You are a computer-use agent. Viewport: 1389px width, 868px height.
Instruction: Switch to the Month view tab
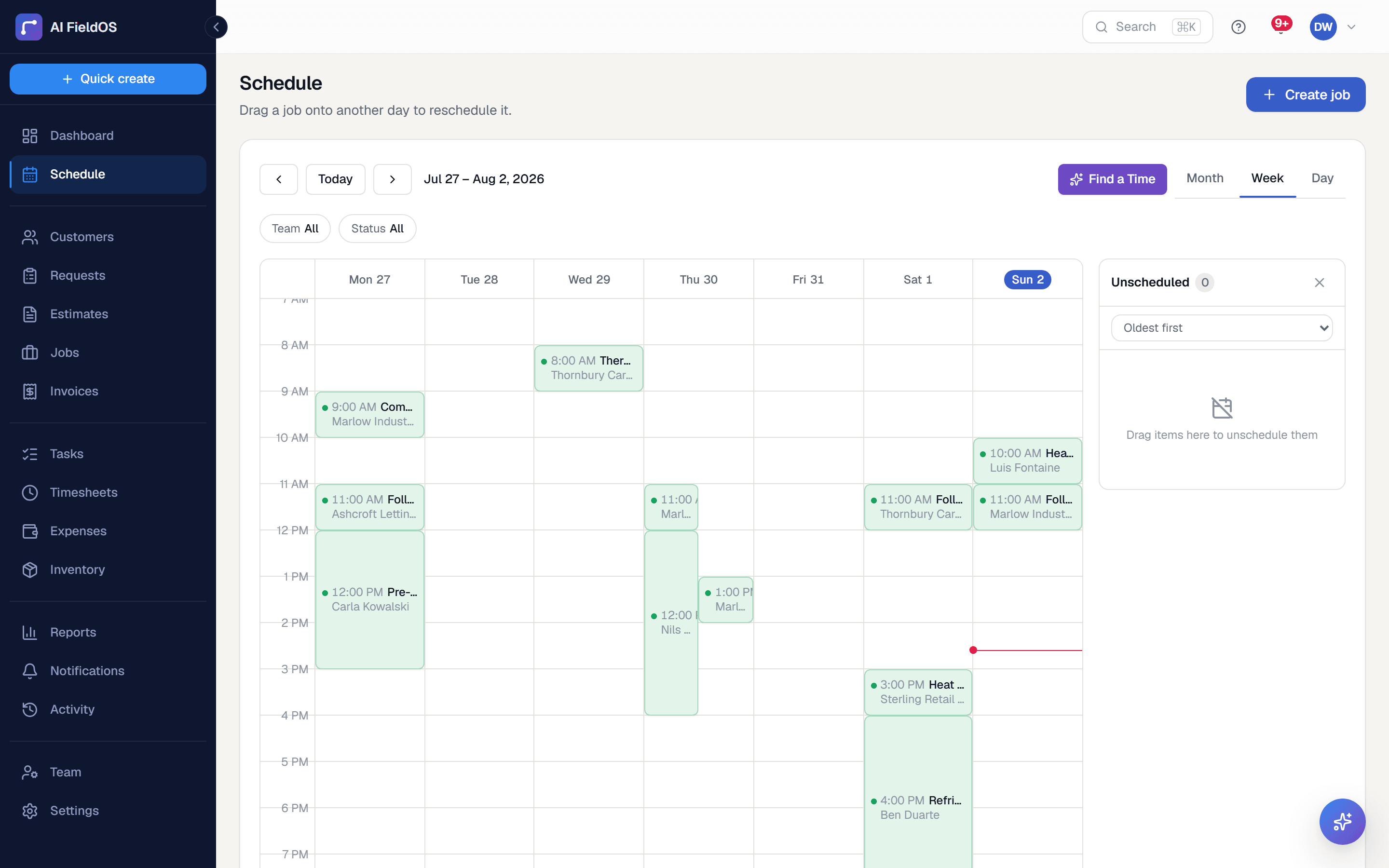(1205, 178)
